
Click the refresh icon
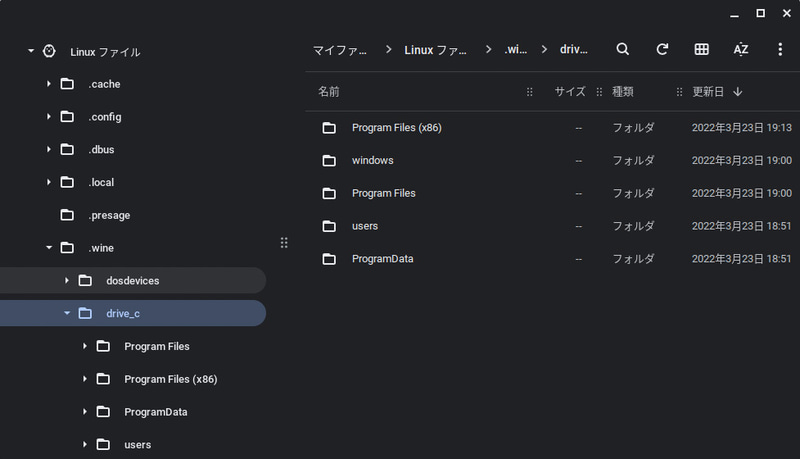coord(662,49)
